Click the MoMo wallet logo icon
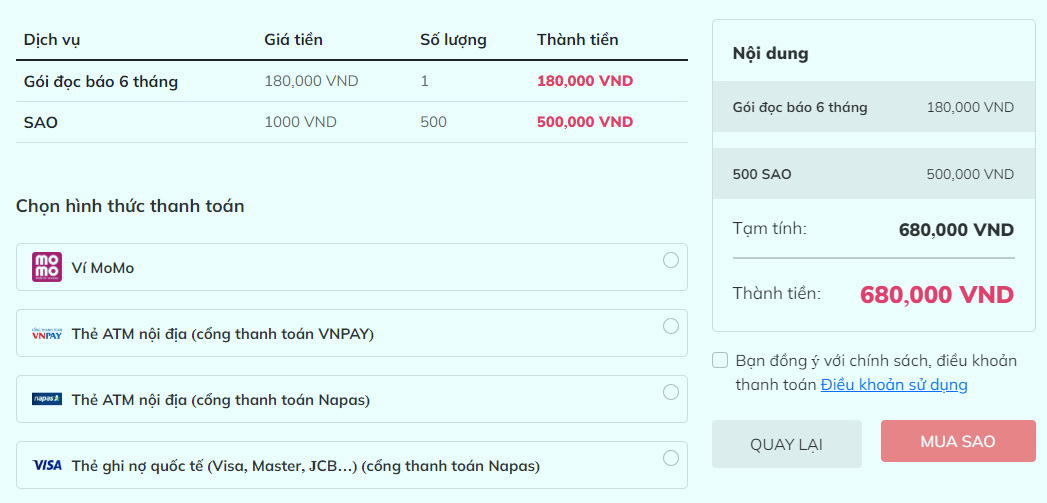 [x=47, y=267]
